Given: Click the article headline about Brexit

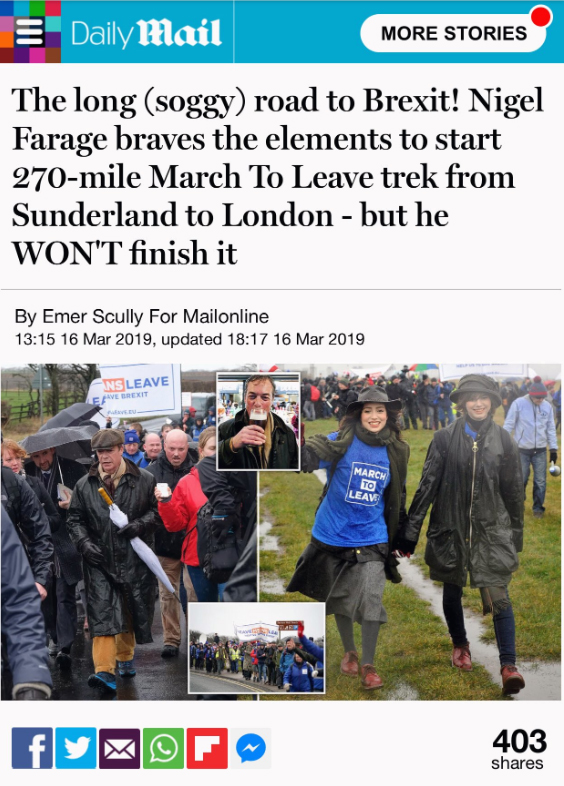Looking at the screenshot, I should tap(277, 176).
